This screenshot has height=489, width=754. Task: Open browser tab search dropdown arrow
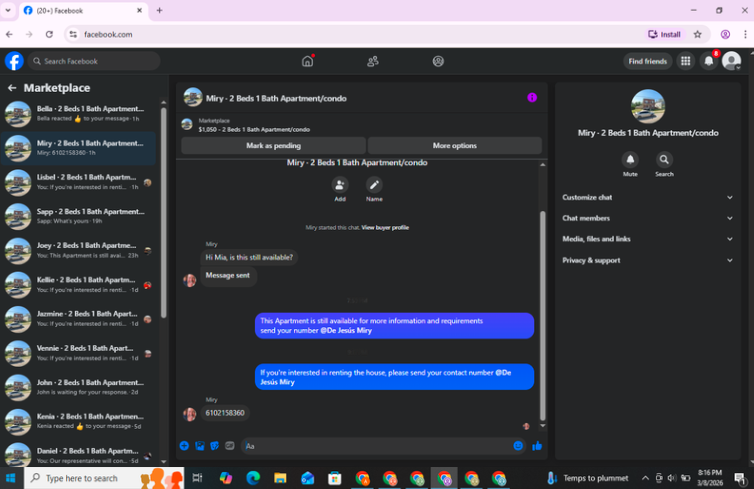[x=8, y=10]
